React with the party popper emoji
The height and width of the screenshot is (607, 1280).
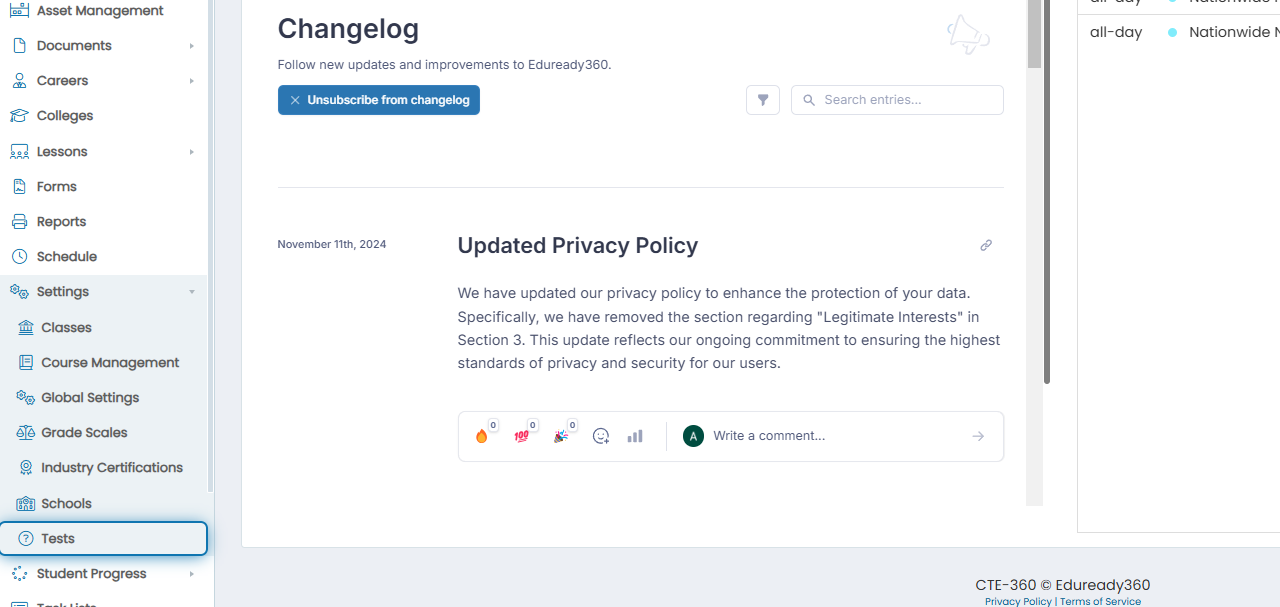(x=561, y=436)
